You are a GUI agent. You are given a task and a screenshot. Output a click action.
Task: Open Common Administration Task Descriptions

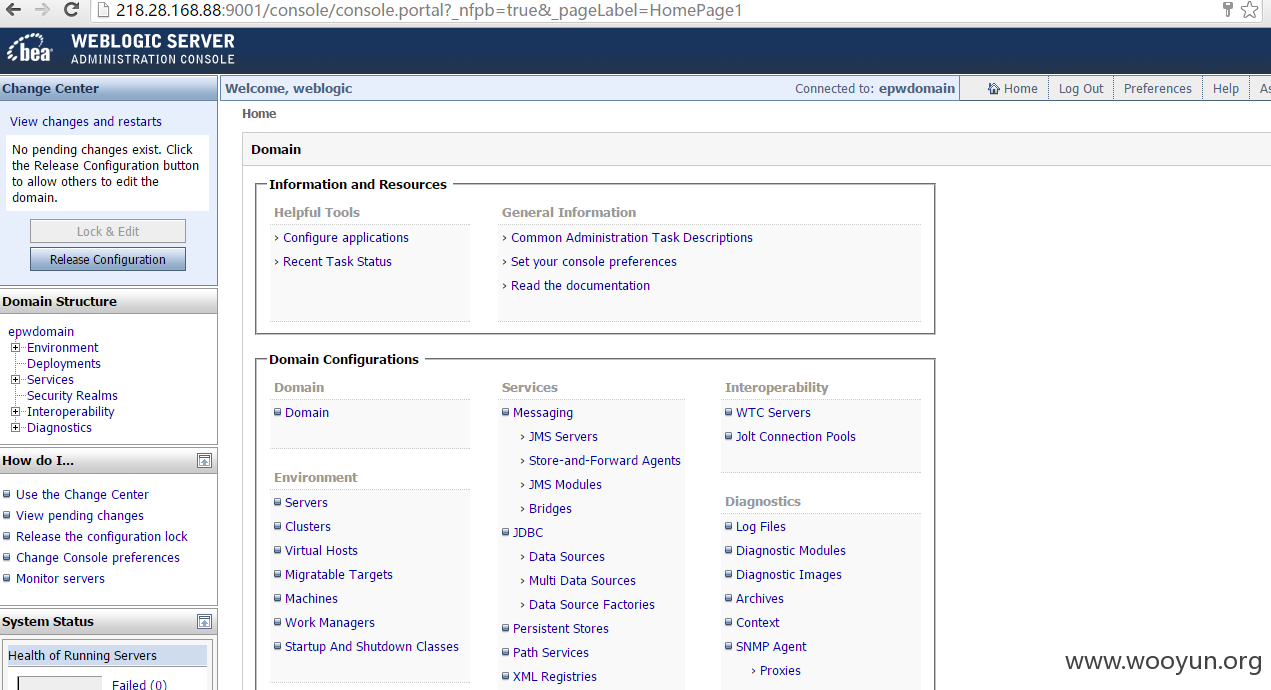click(632, 238)
